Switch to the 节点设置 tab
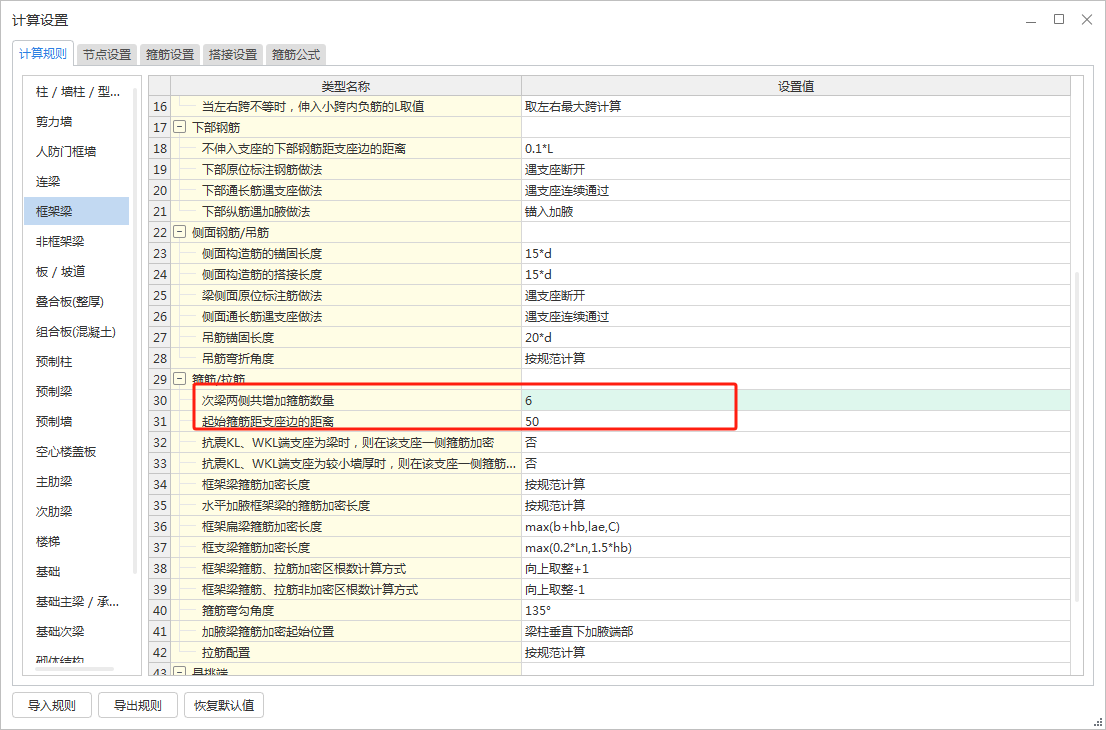The image size is (1106, 730). coord(107,54)
